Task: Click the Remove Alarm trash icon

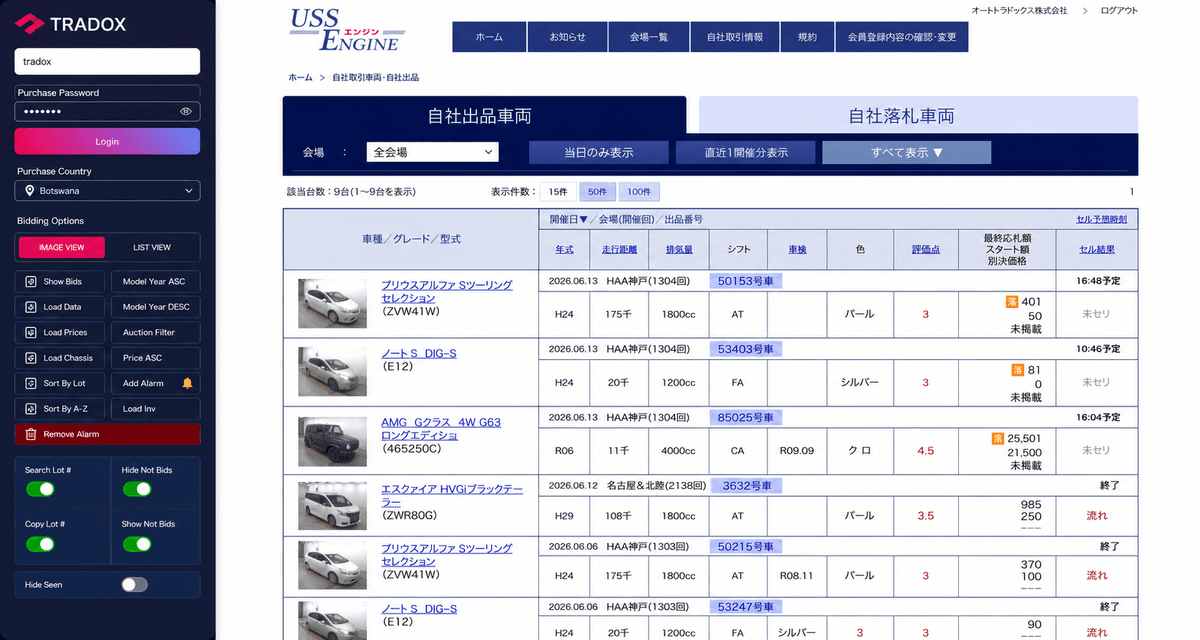Action: (x=31, y=434)
